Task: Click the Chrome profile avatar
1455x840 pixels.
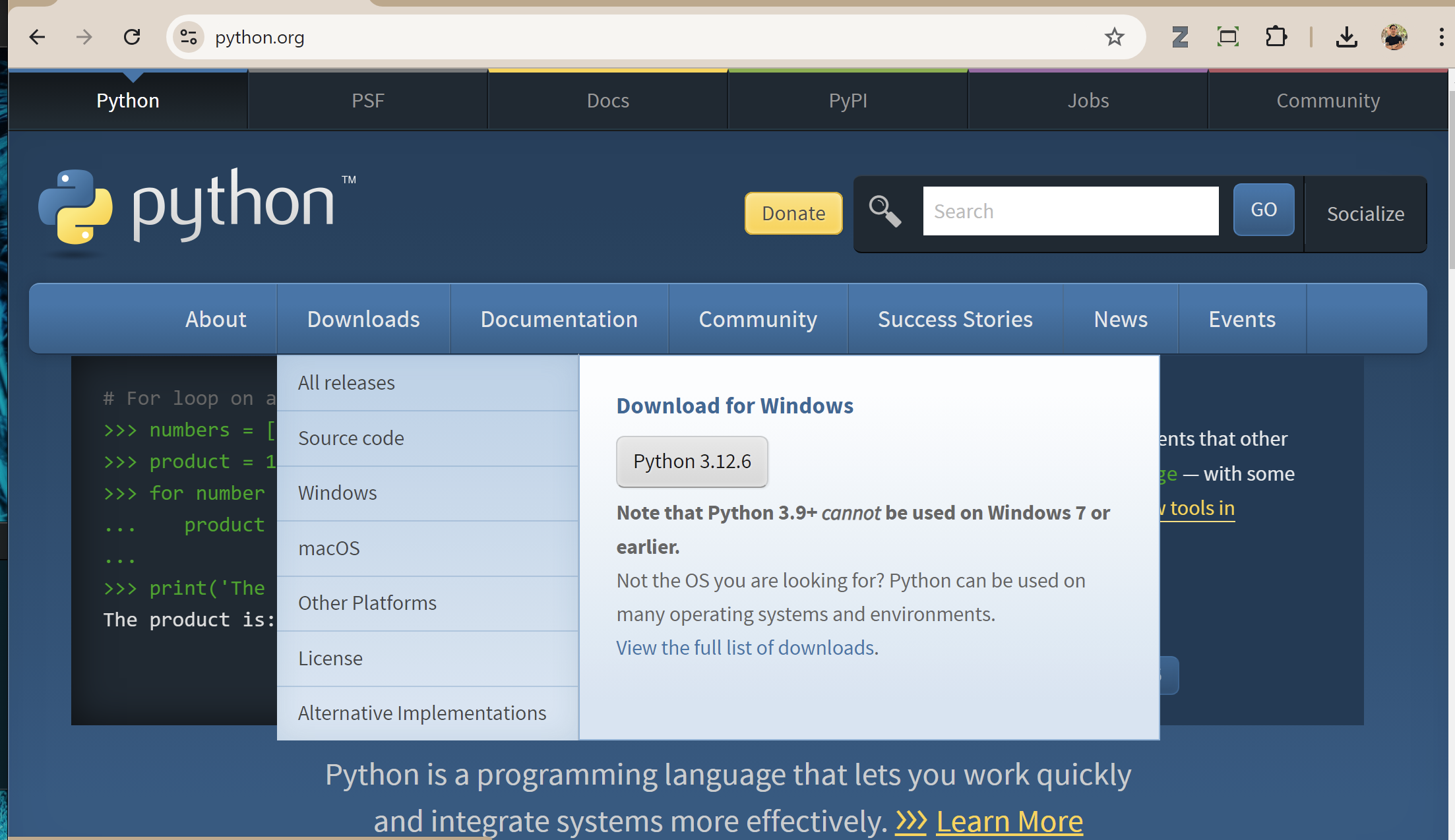Action: pyautogui.click(x=1394, y=37)
